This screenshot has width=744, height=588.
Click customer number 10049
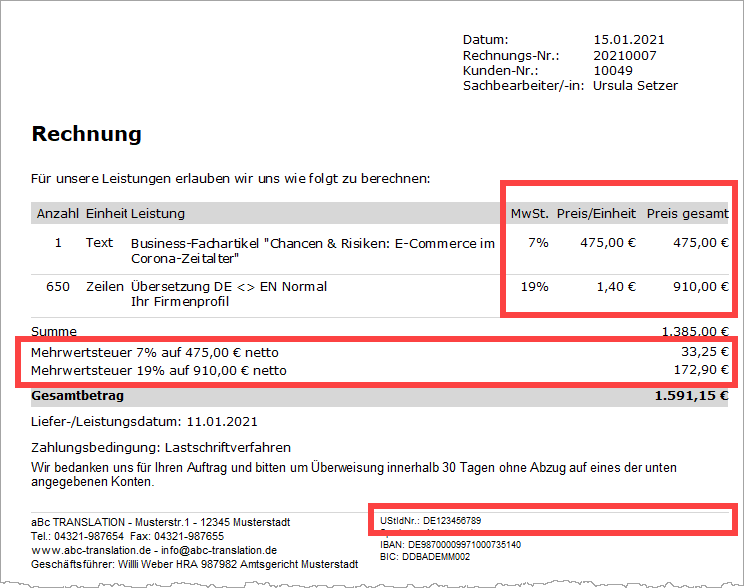click(x=613, y=71)
